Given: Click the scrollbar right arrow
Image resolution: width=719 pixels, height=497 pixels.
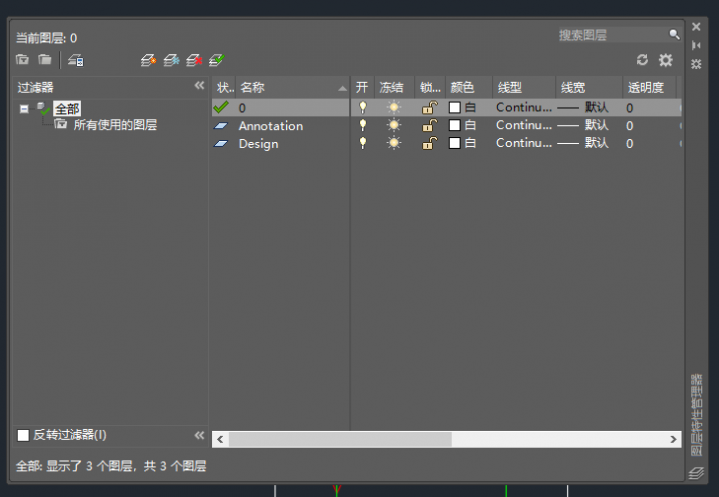Looking at the screenshot, I should point(673,439).
